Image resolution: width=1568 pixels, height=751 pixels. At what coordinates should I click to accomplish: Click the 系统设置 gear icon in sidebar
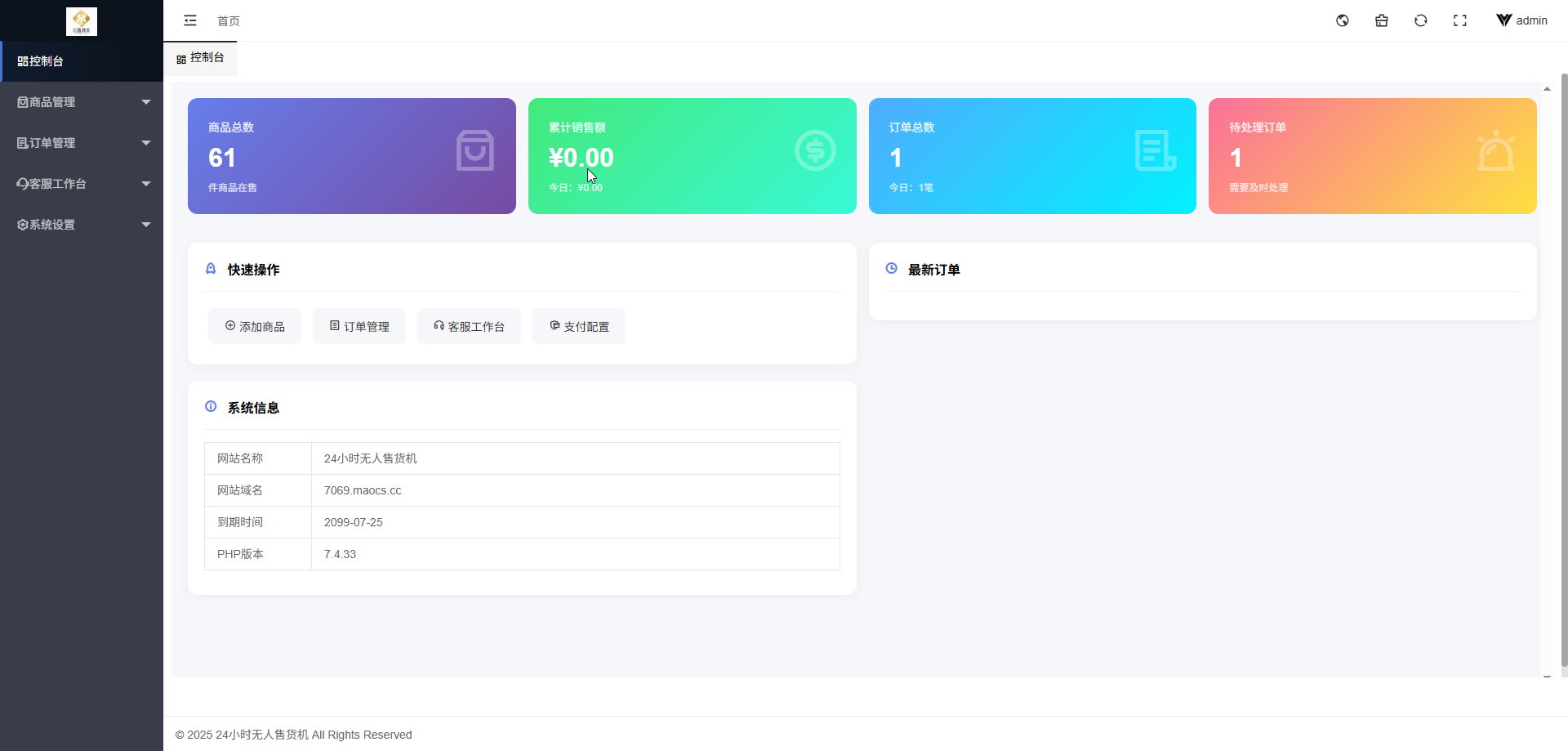(23, 225)
